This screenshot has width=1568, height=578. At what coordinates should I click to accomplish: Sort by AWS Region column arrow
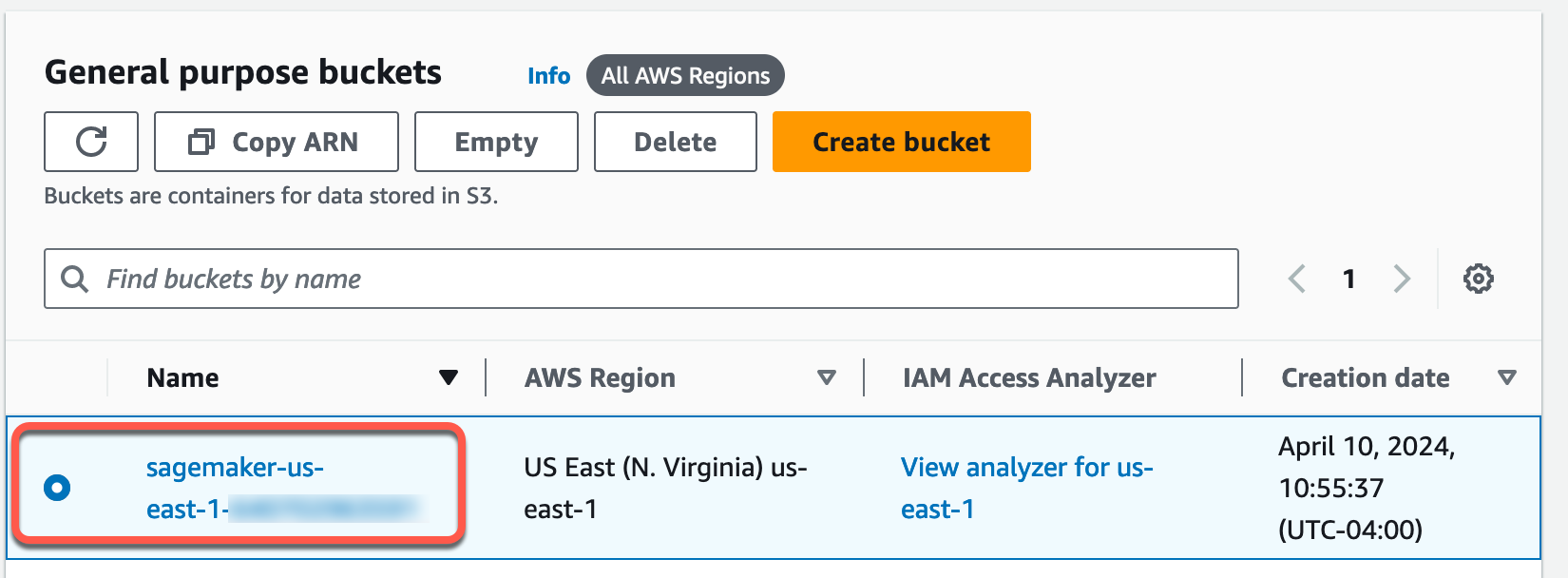[x=827, y=378]
